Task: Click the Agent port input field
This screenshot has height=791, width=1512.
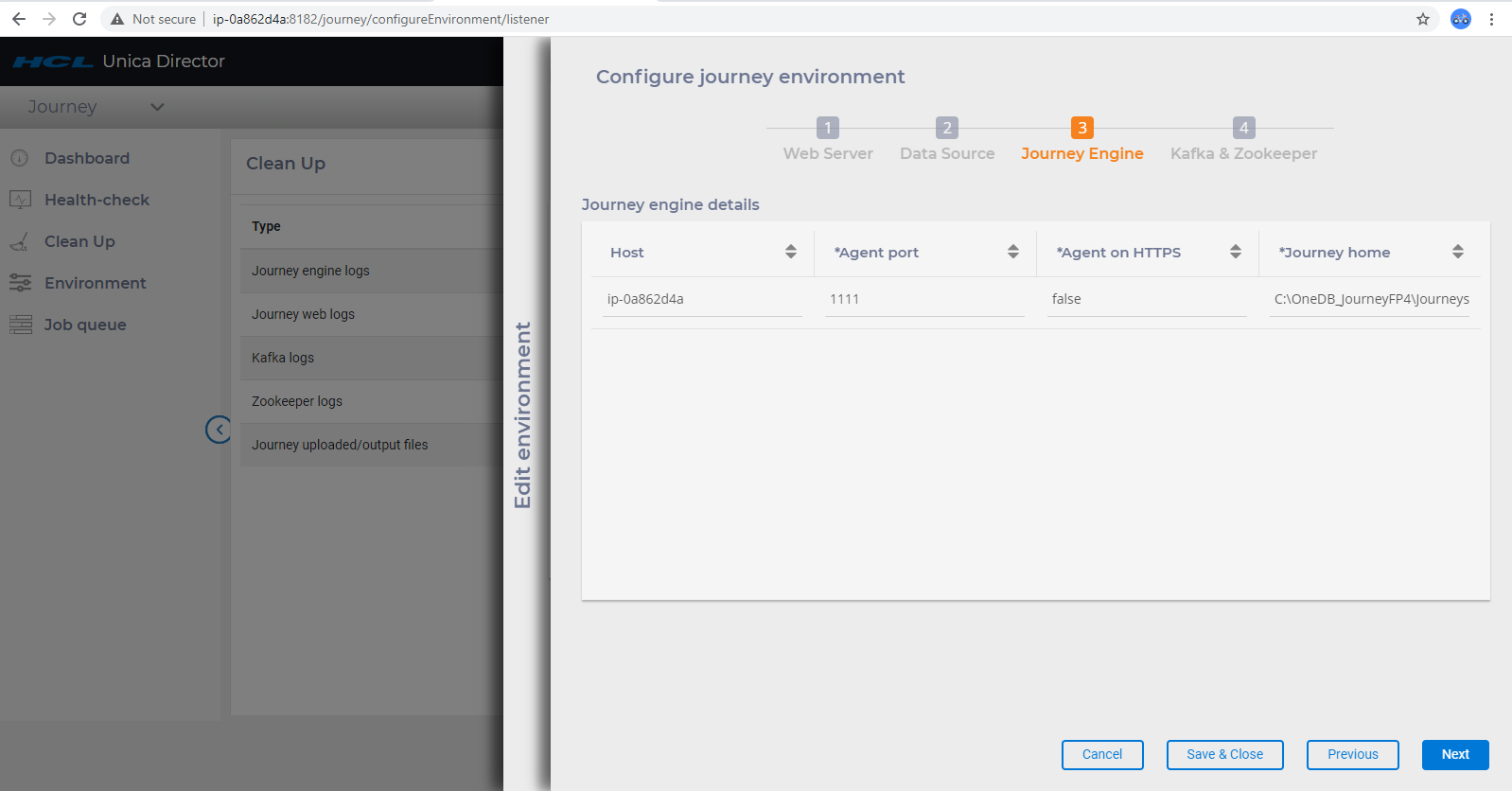Action: pyautogui.click(x=924, y=299)
